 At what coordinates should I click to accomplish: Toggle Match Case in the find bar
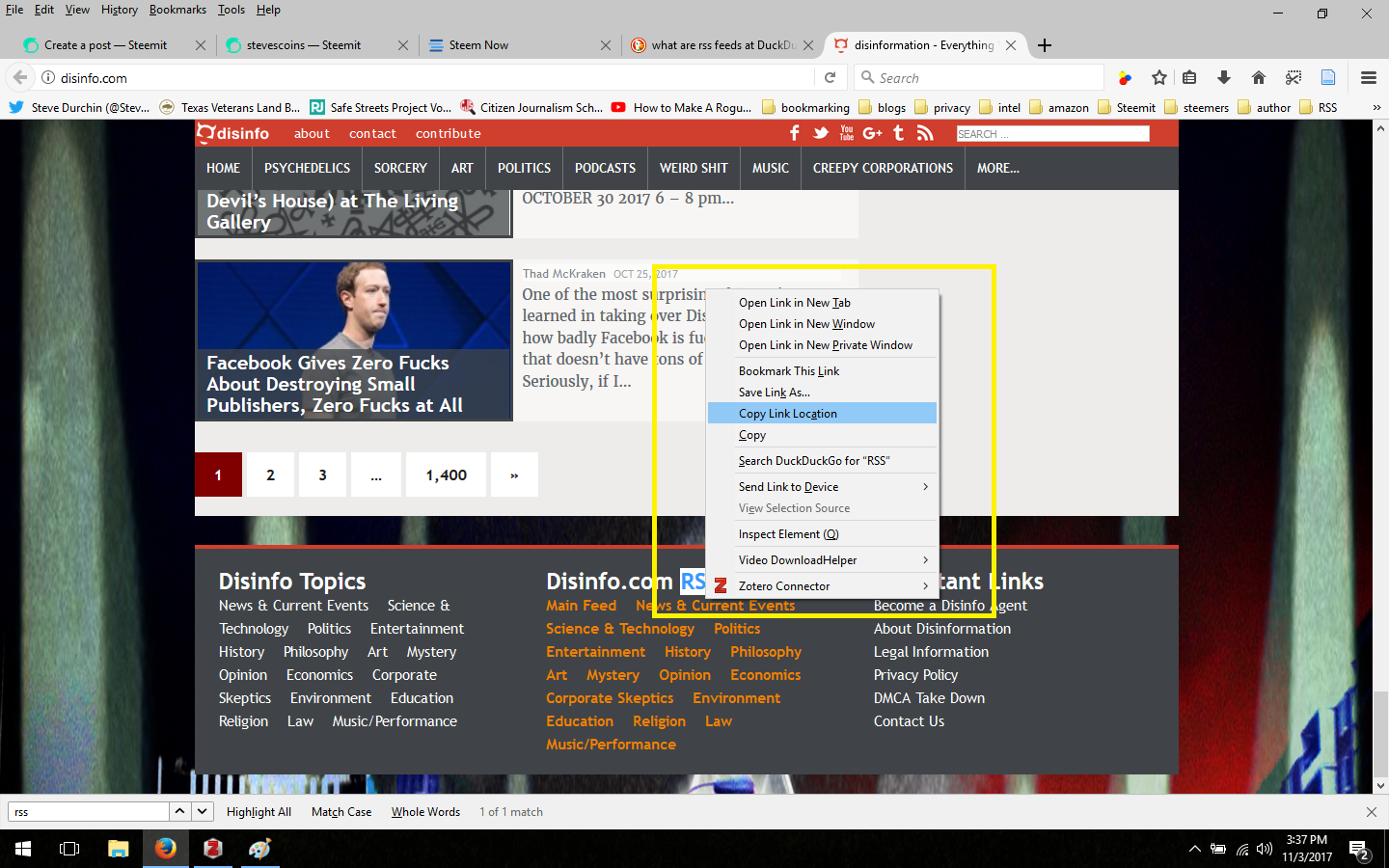point(341,812)
